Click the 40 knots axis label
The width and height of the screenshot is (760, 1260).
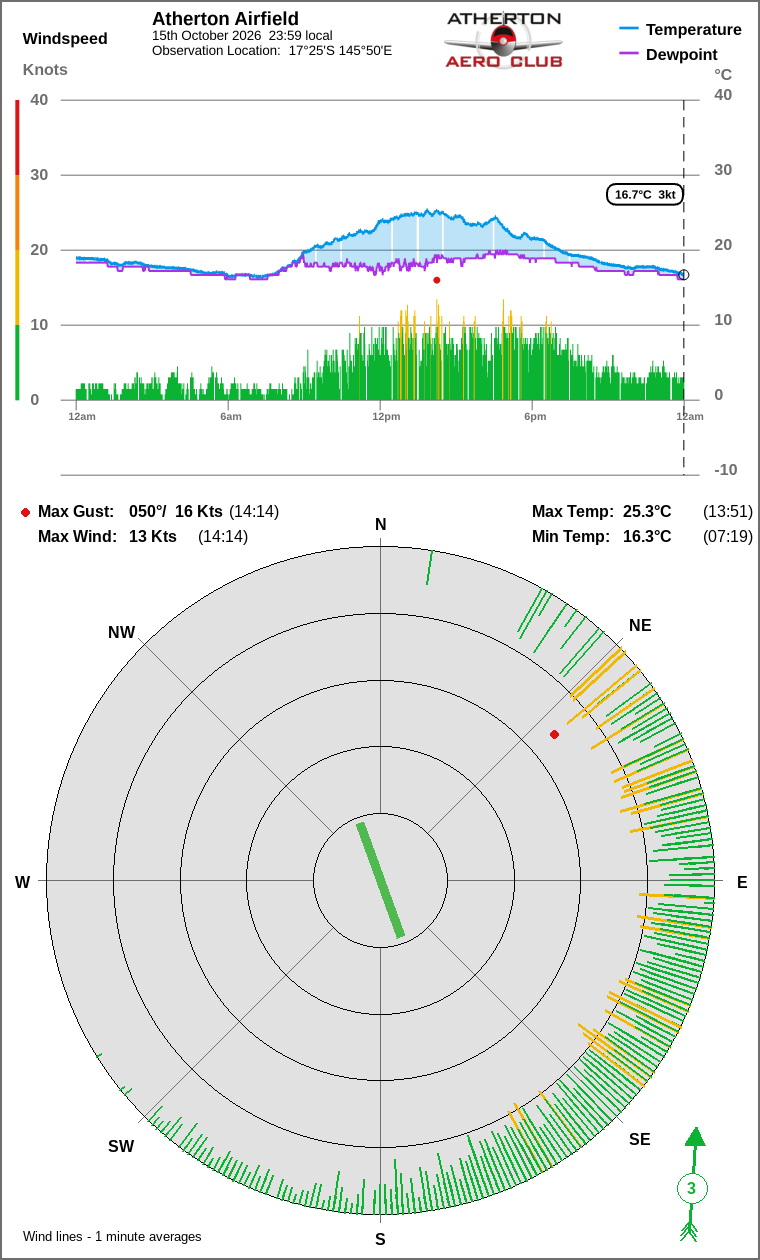(39, 99)
